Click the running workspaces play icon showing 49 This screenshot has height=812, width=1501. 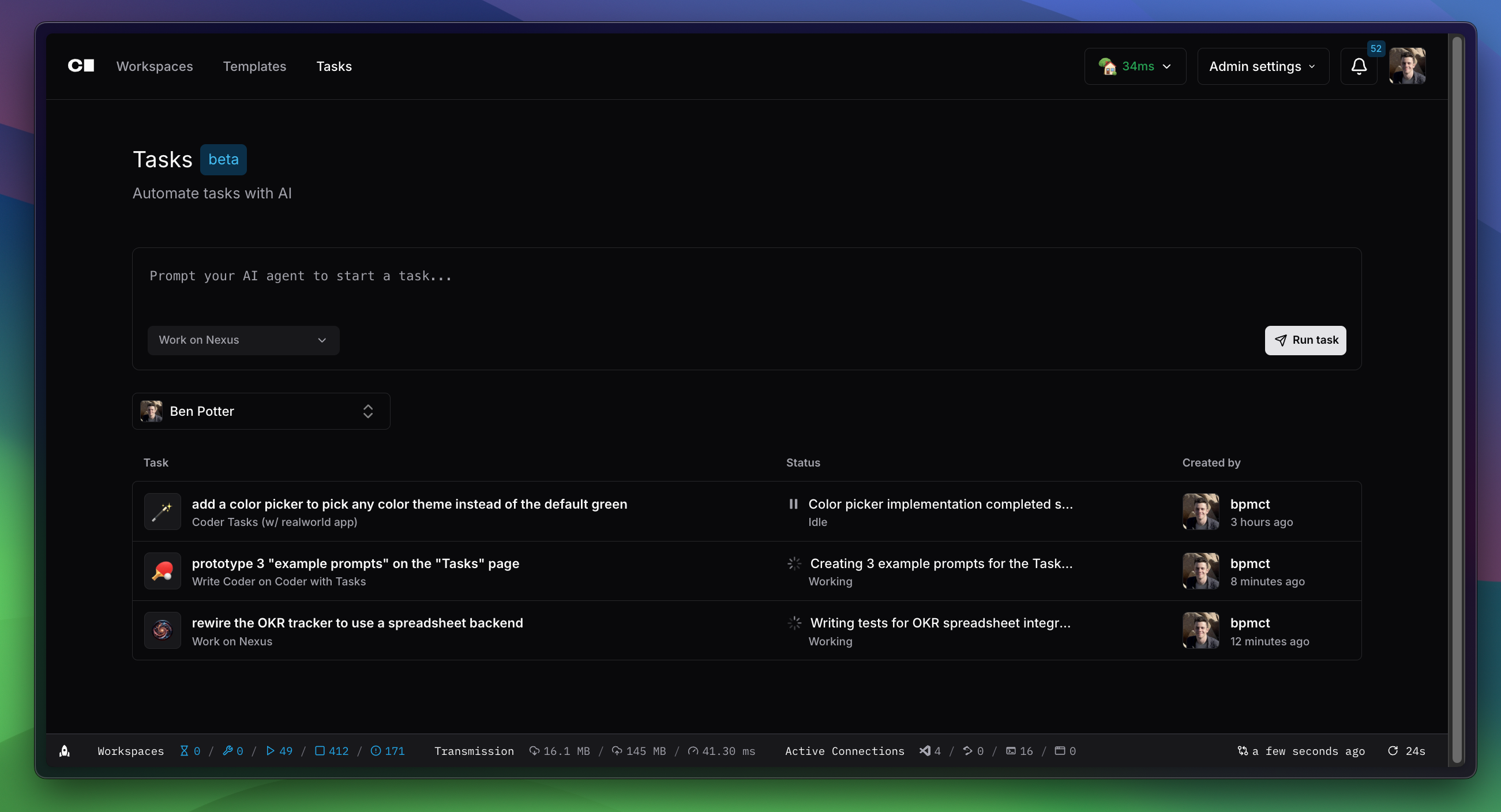(x=272, y=751)
